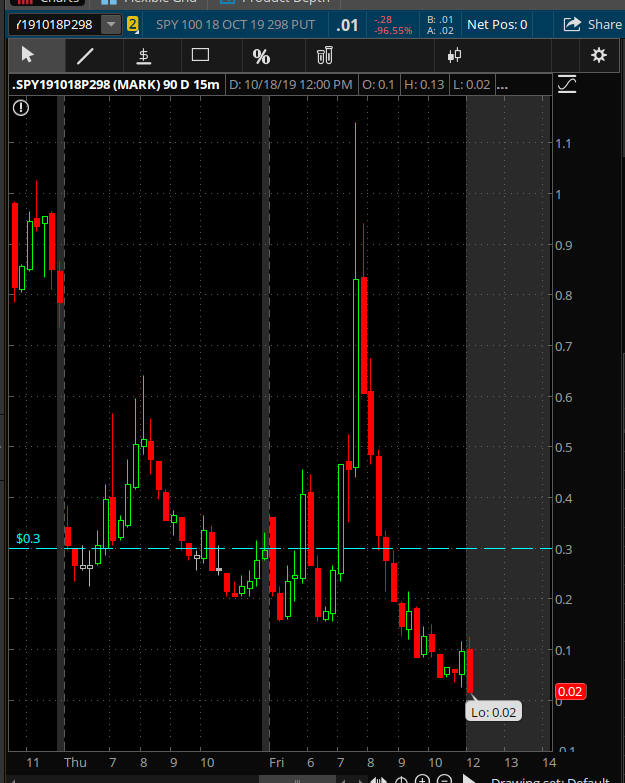The image size is (625, 783).
Task: Click the 1.1 price axis label
Action: point(563,144)
